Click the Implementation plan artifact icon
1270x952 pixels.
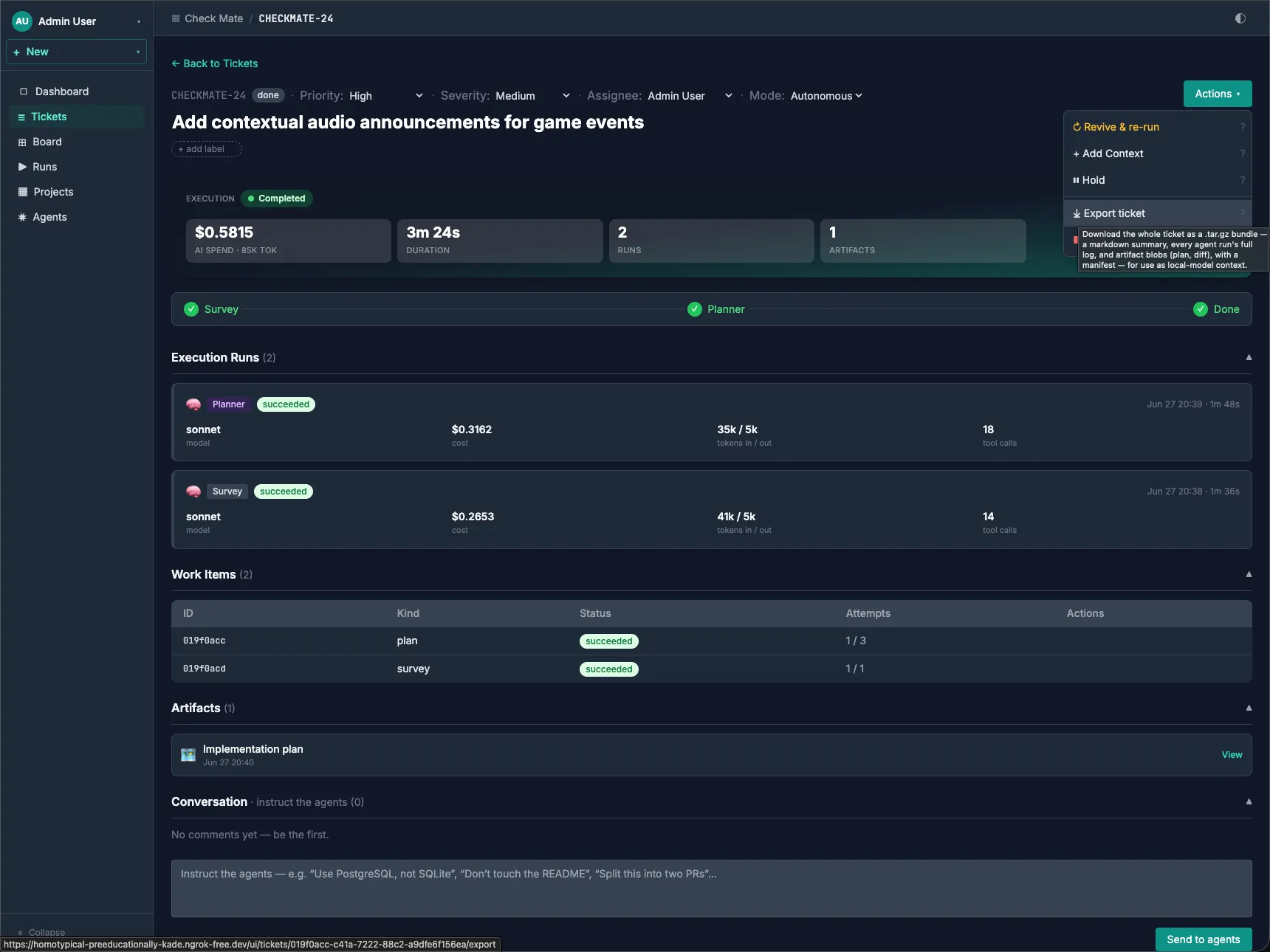[x=188, y=755]
